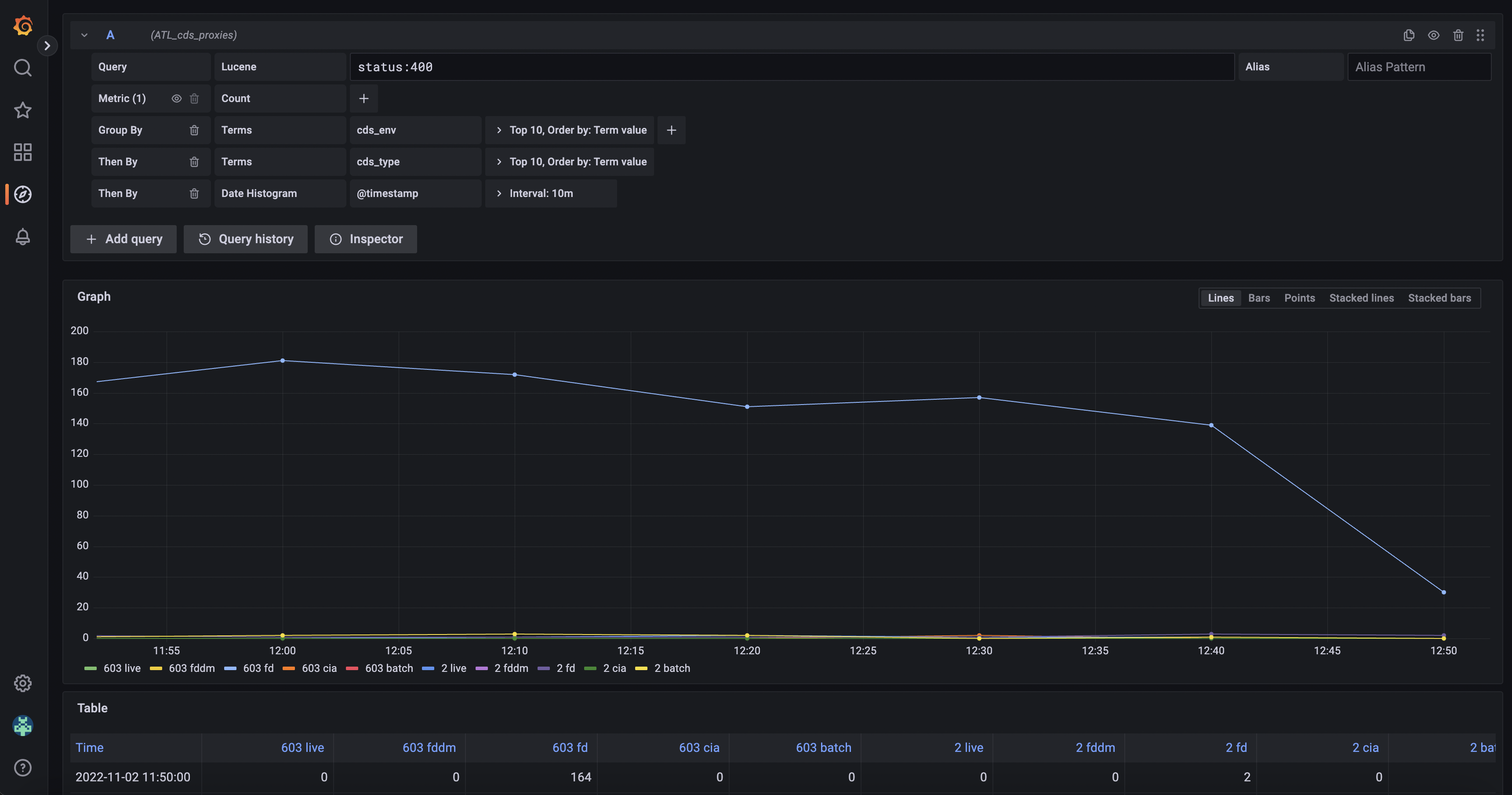
Task: Open Query history
Action: tap(245, 239)
